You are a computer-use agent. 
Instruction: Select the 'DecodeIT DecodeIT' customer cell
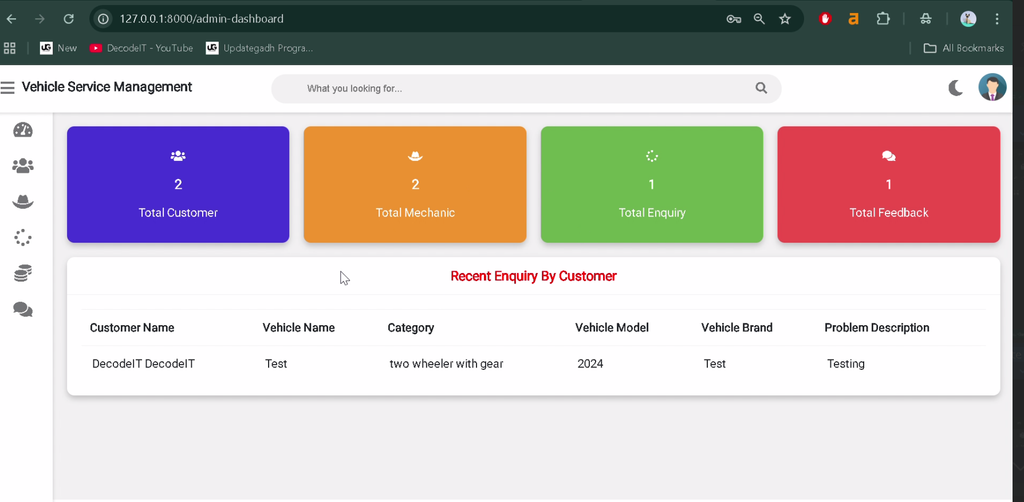(144, 364)
